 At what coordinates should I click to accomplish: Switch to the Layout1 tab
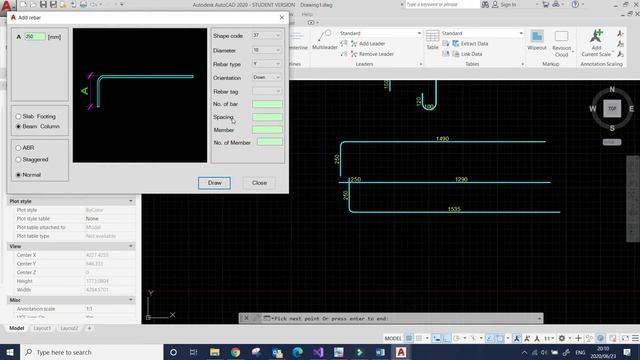pos(42,328)
